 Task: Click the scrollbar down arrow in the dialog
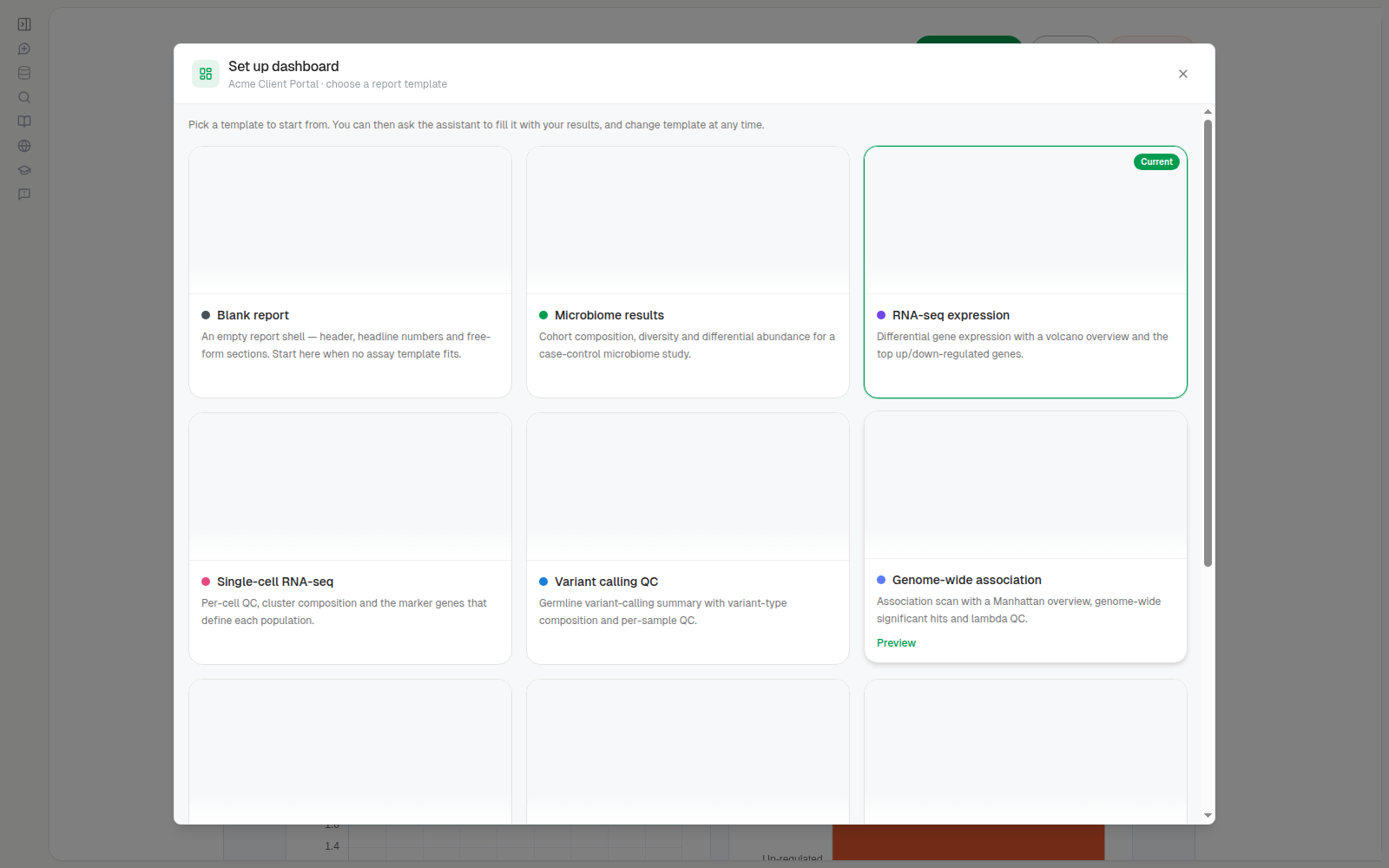(1208, 816)
